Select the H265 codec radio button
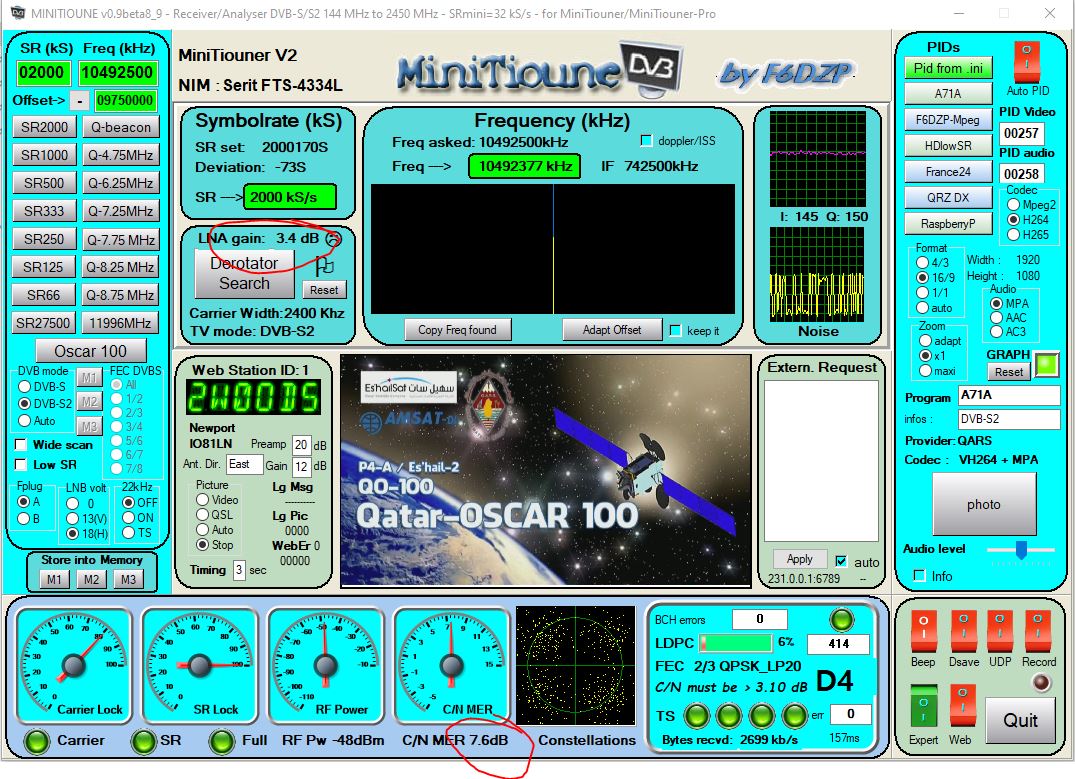Image resolution: width=1075 pixels, height=779 pixels. [1013, 235]
